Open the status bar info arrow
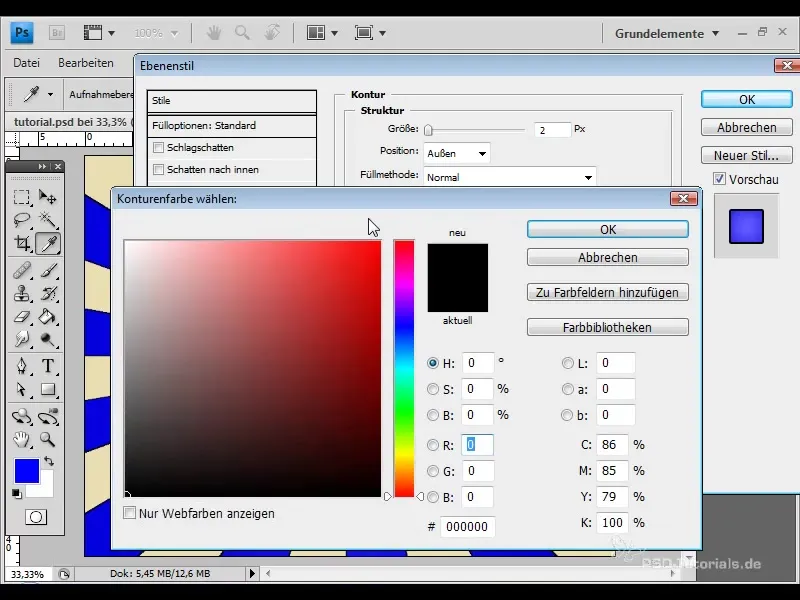The image size is (800, 600). coord(252,573)
